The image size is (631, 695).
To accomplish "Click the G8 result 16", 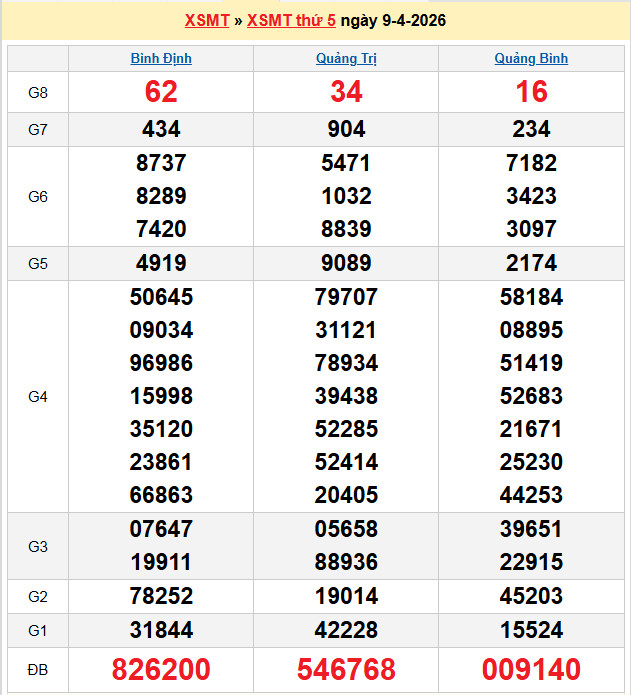I will 531,92.
